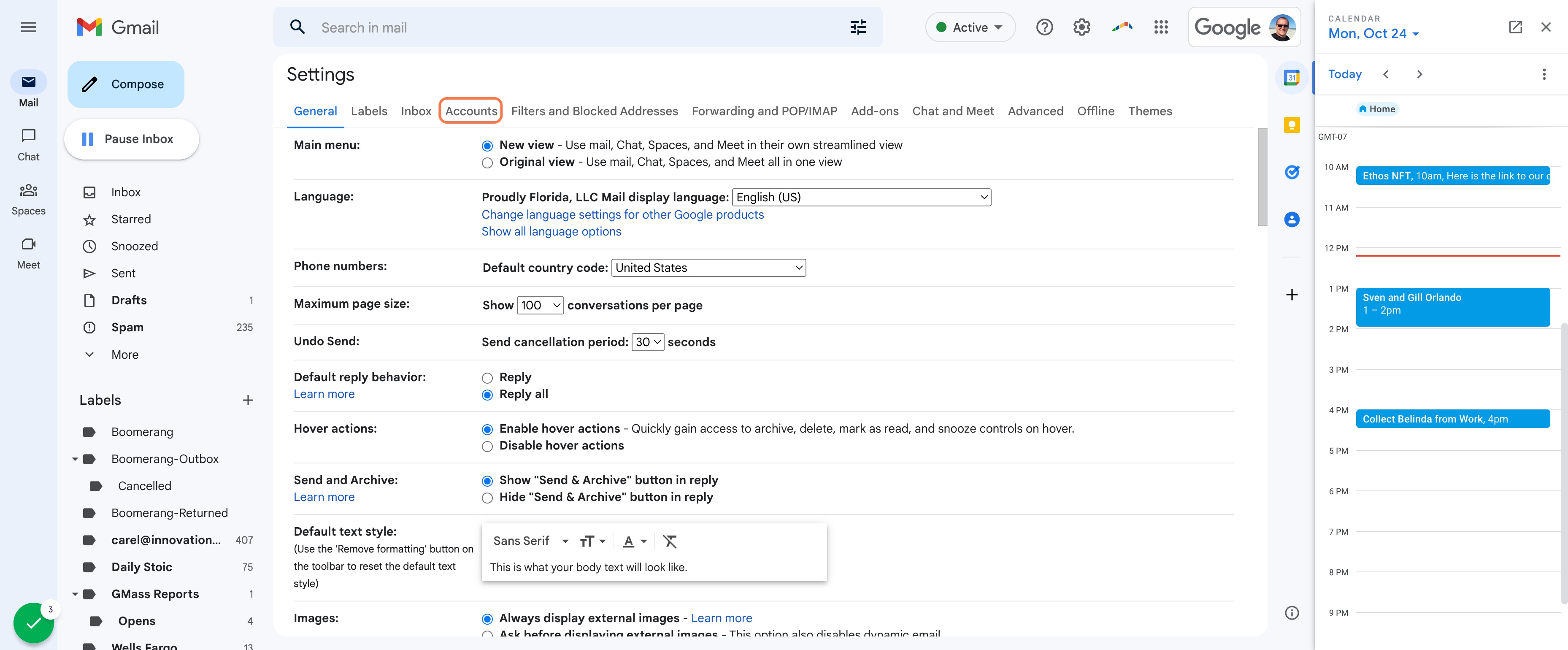Open search filter options icon
This screenshot has height=650, width=1568.
click(x=858, y=27)
